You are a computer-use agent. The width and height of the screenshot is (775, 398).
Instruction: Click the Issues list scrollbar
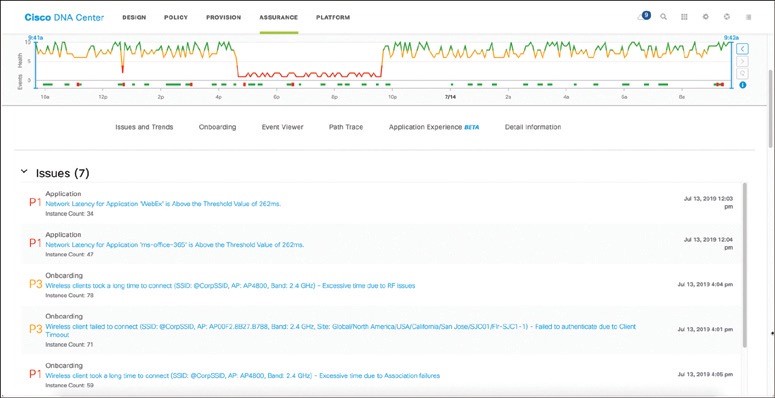[x=745, y=265]
